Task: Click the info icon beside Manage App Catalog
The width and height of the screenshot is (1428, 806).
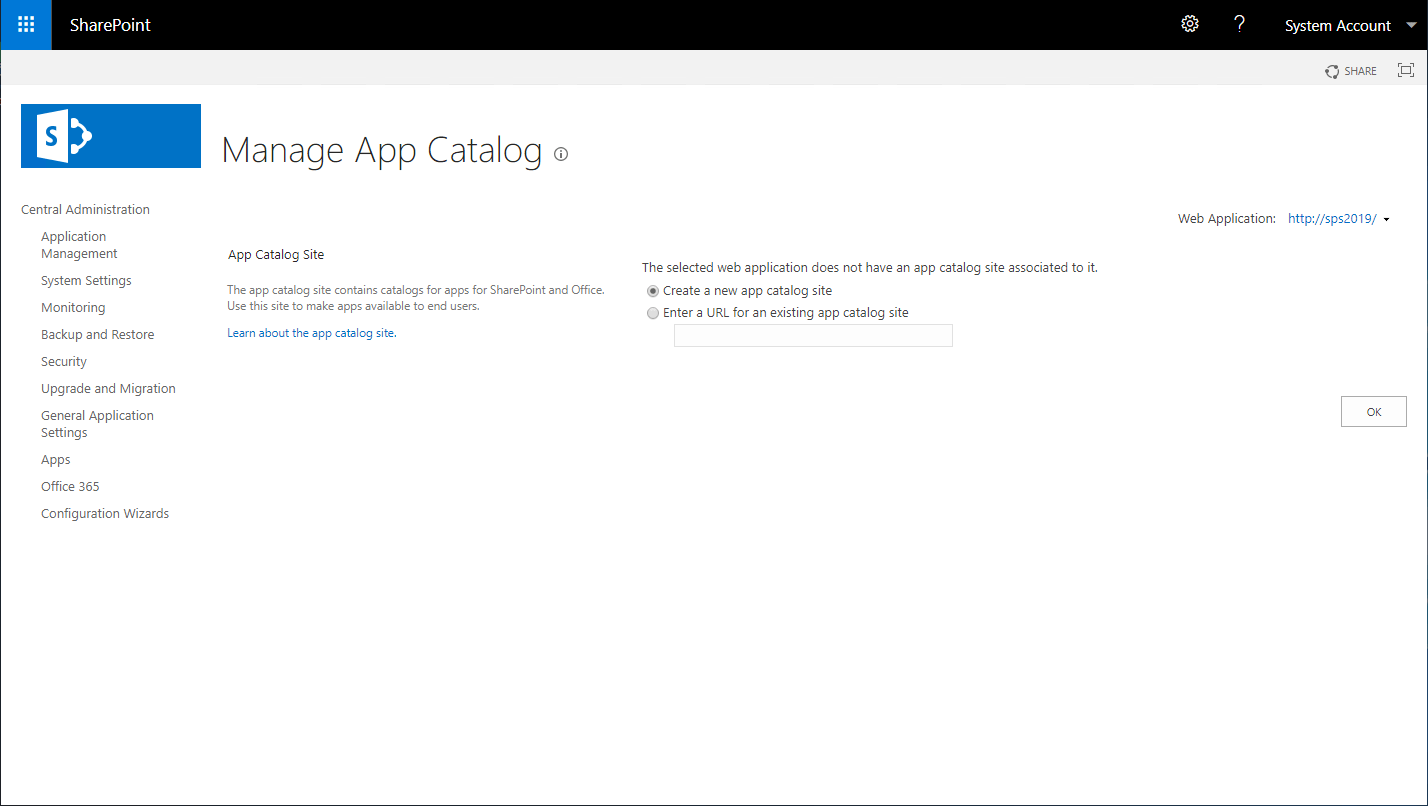Action: [x=560, y=154]
